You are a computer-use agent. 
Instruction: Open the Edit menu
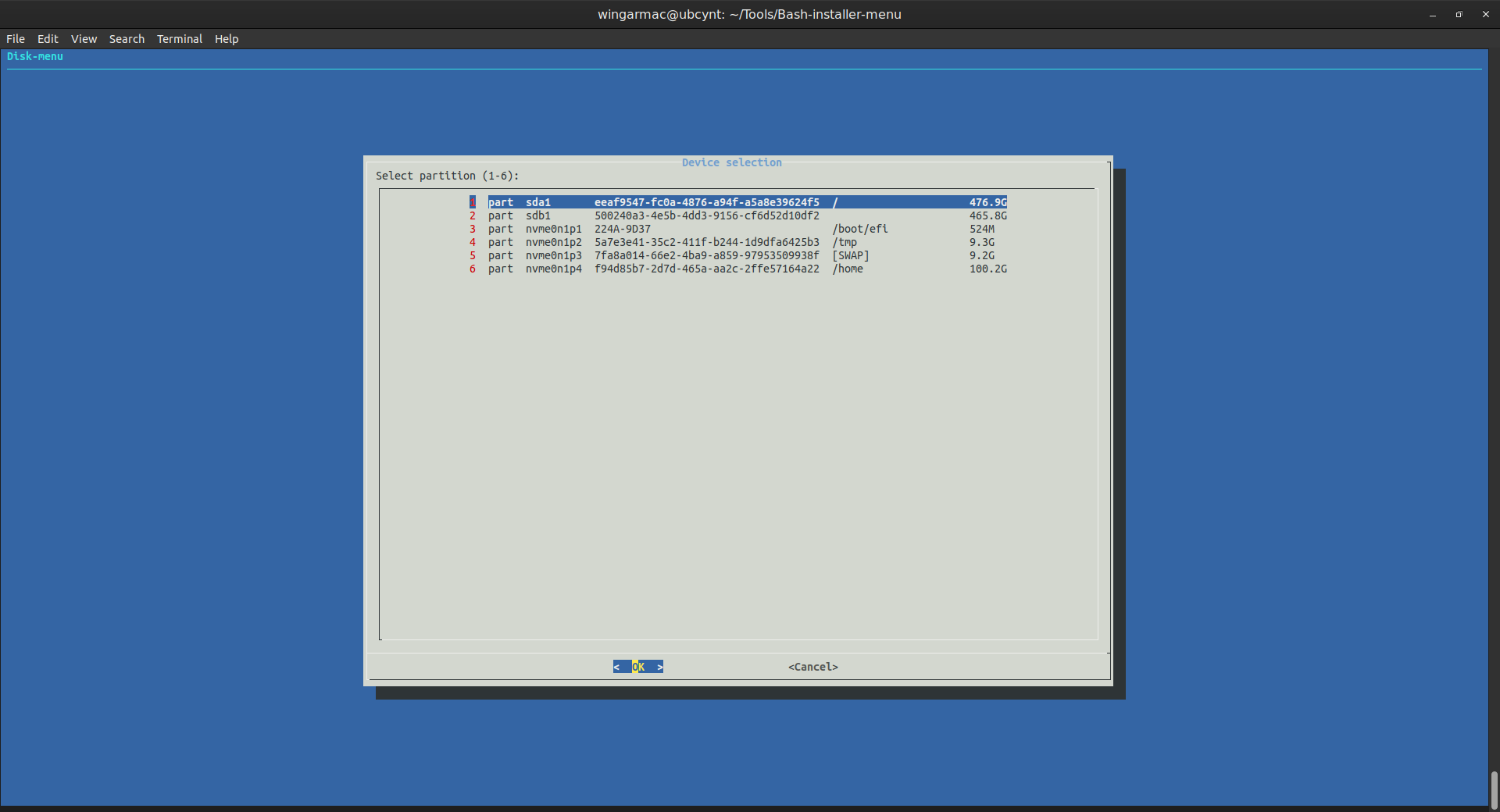[x=48, y=39]
